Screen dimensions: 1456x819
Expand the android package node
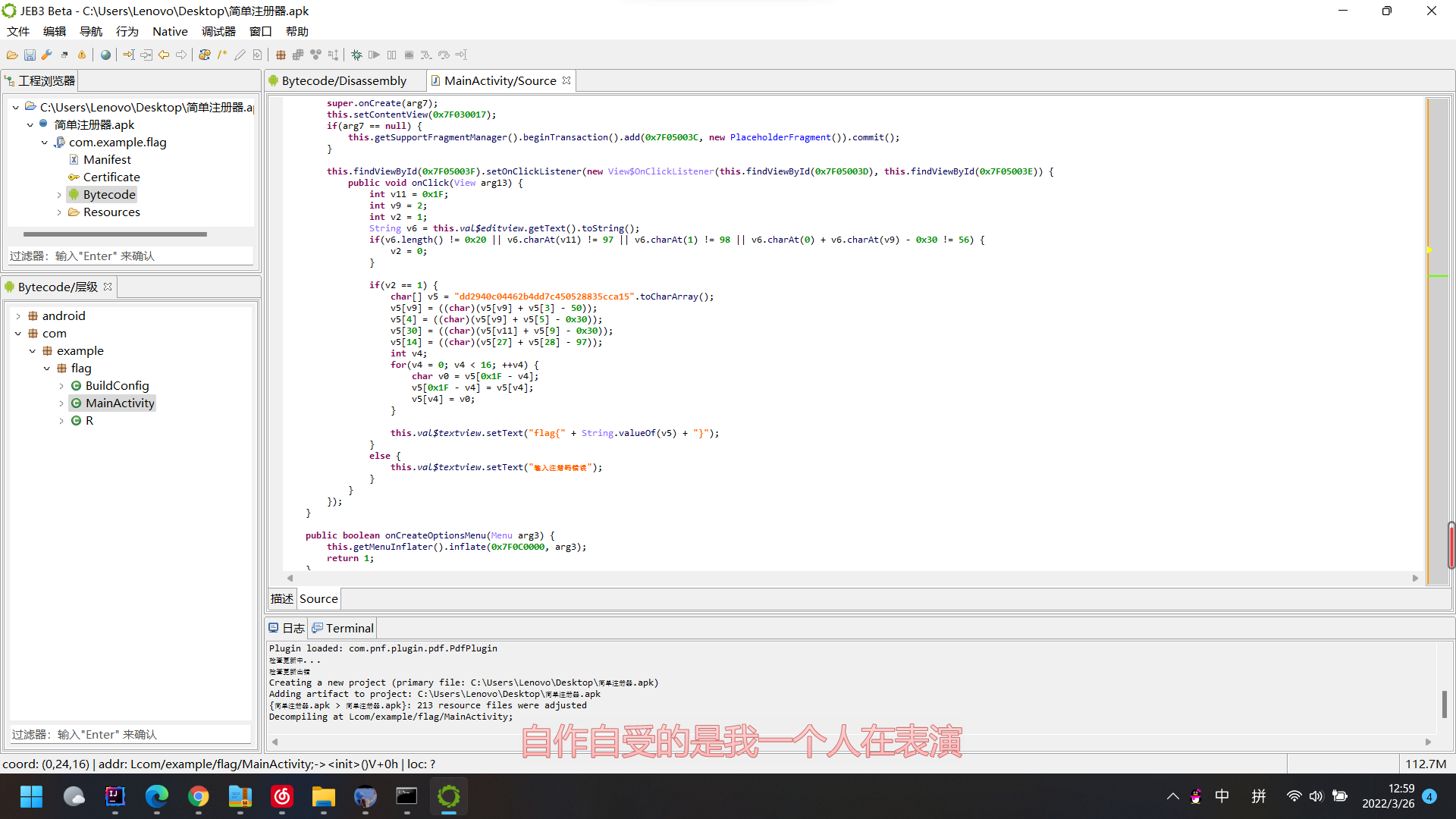18,316
